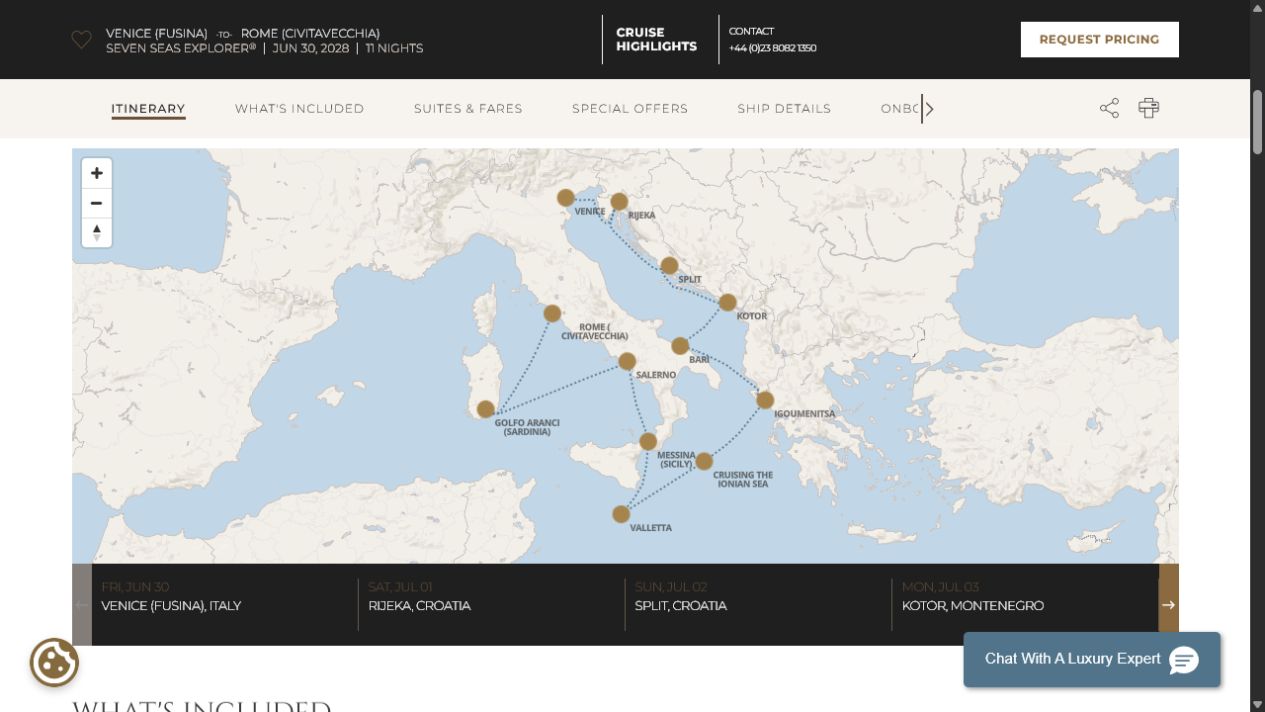1265x712 pixels.
Task: Select the Split map marker
Action: point(669,266)
